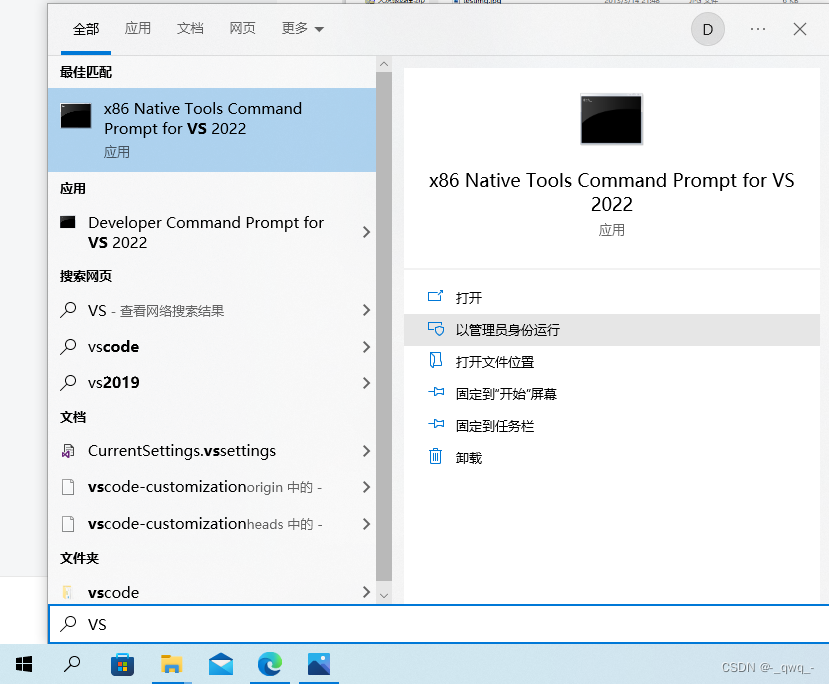Screen dimensions: 829x684
Task: Expand VS web search result chevron
Action: point(366,310)
